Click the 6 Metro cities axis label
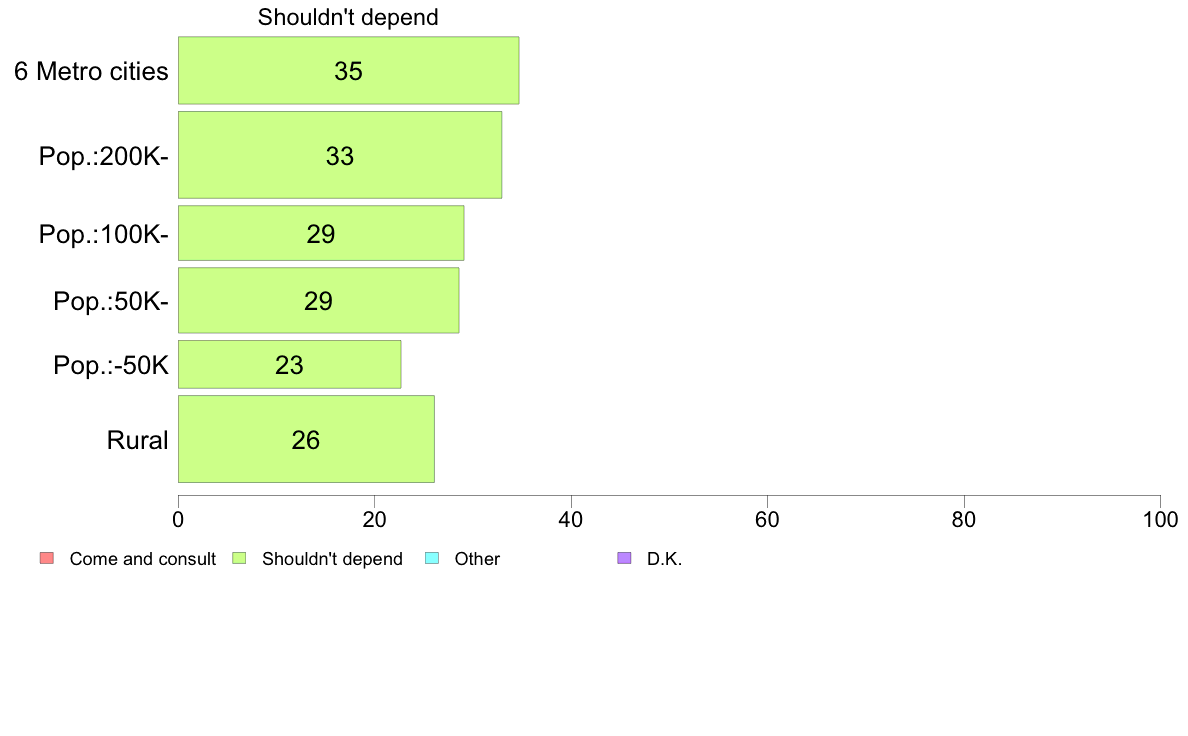This screenshot has width=1188, height=736. (91, 71)
